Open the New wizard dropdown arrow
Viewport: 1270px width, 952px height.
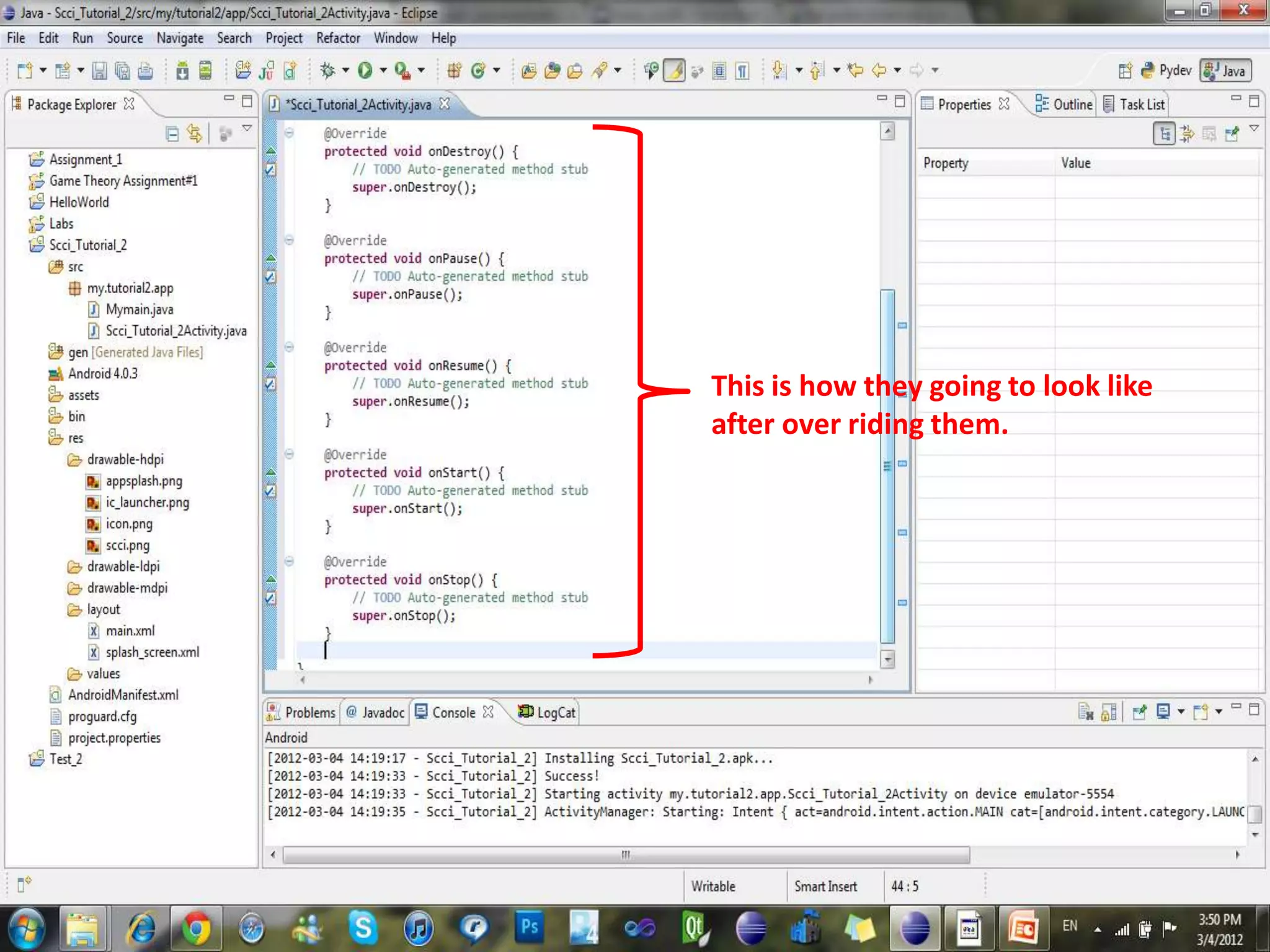(x=43, y=71)
